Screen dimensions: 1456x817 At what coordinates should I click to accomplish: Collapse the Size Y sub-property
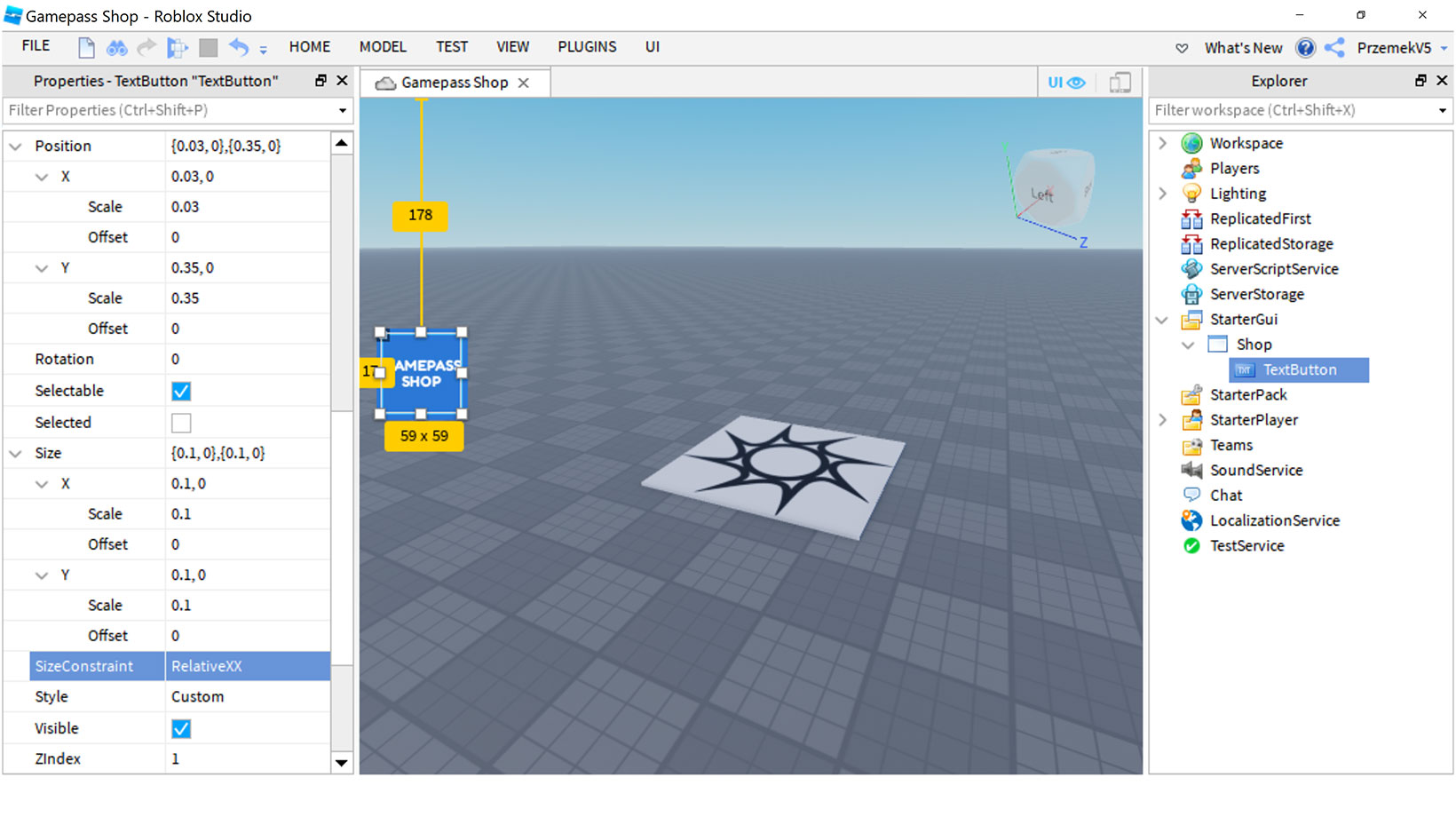41,575
